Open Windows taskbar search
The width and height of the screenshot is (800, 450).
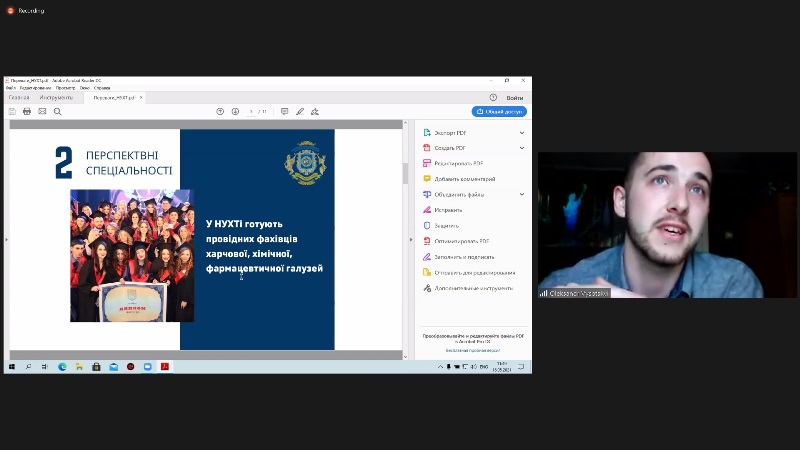(x=28, y=367)
